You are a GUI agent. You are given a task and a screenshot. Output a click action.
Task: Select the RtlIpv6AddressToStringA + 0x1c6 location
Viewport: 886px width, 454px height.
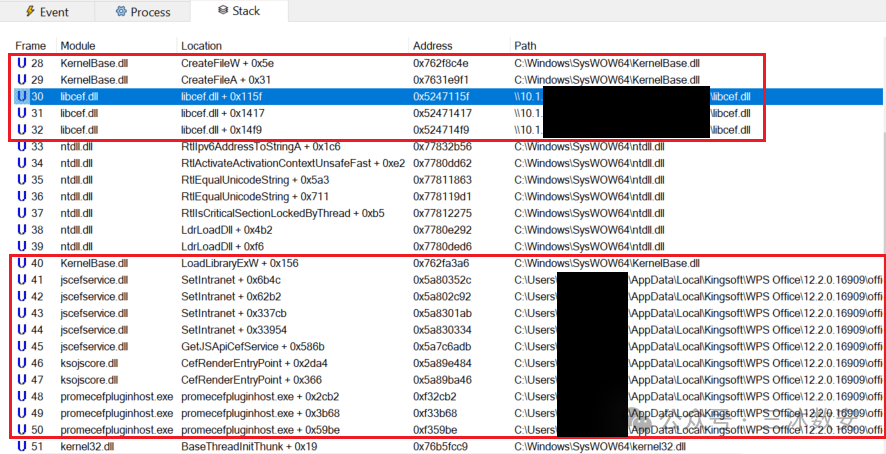pyautogui.click(x=261, y=146)
